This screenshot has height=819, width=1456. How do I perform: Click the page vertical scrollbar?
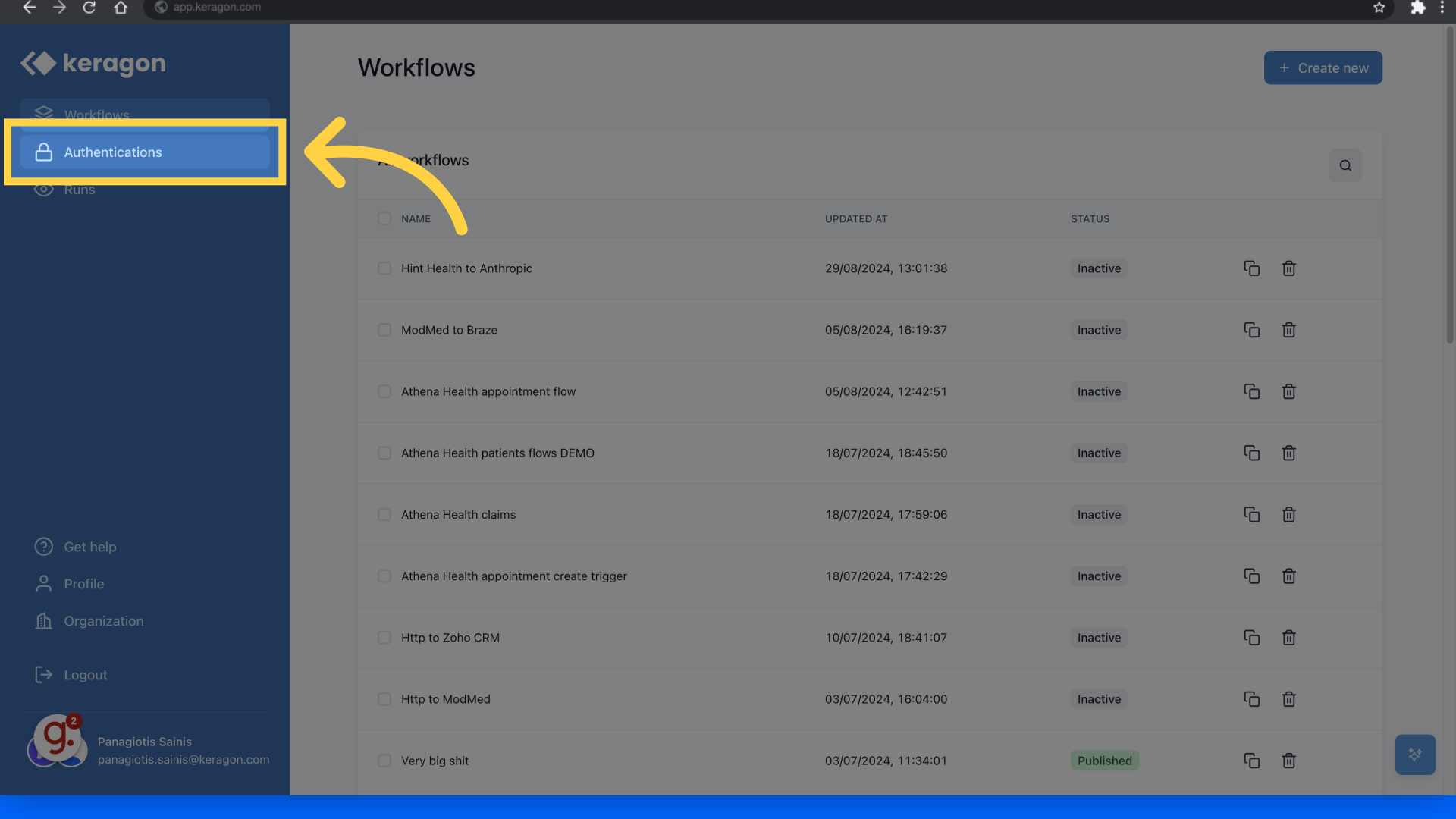[x=1450, y=186]
